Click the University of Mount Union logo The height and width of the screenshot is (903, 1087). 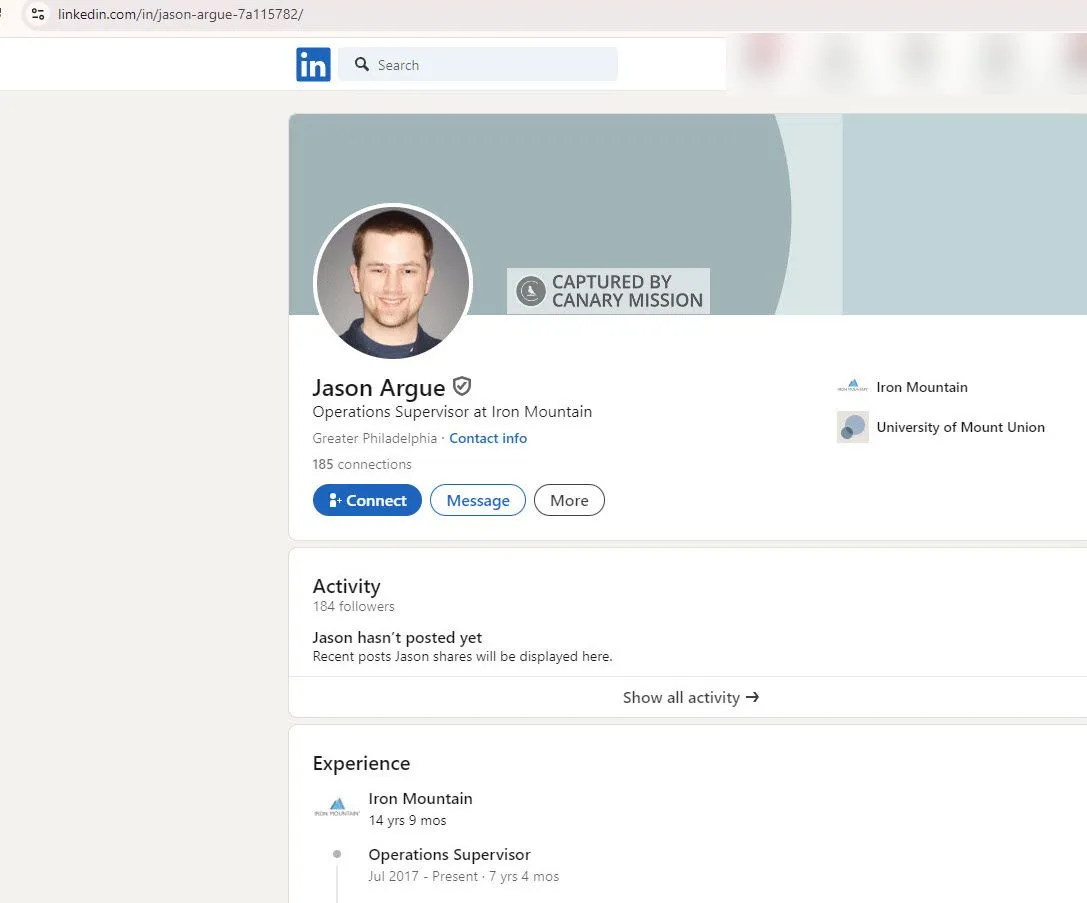click(x=852, y=427)
